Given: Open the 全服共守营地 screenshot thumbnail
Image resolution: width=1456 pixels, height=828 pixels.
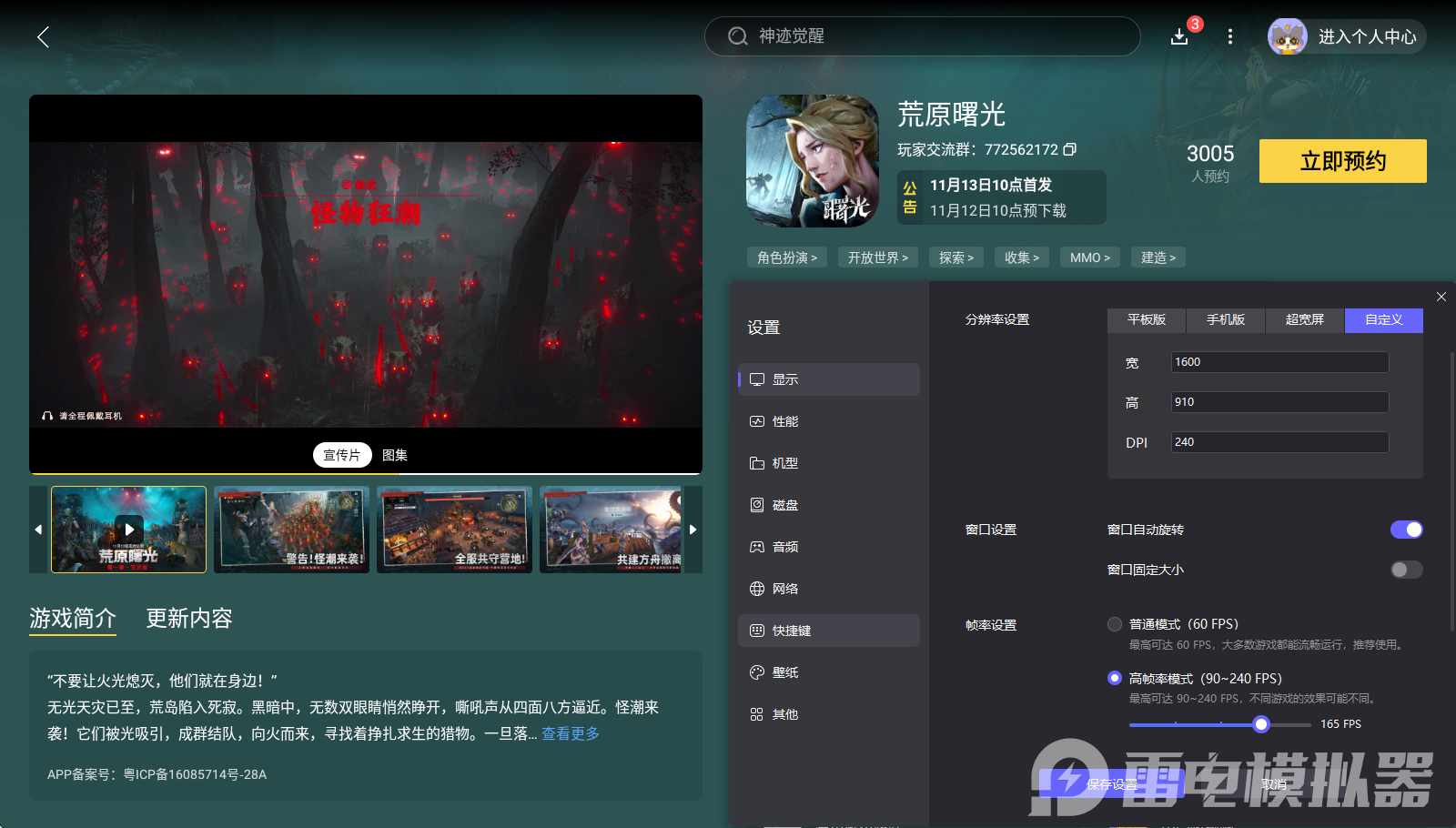Looking at the screenshot, I should click(x=454, y=530).
